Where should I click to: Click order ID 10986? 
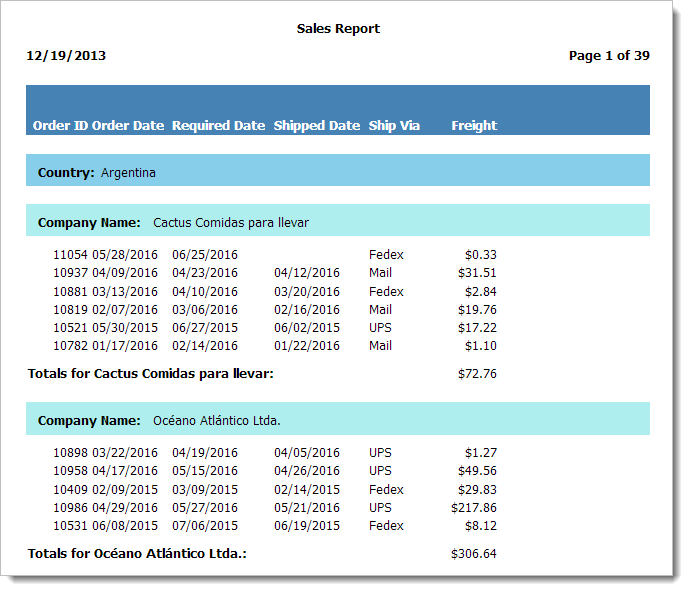tap(71, 508)
